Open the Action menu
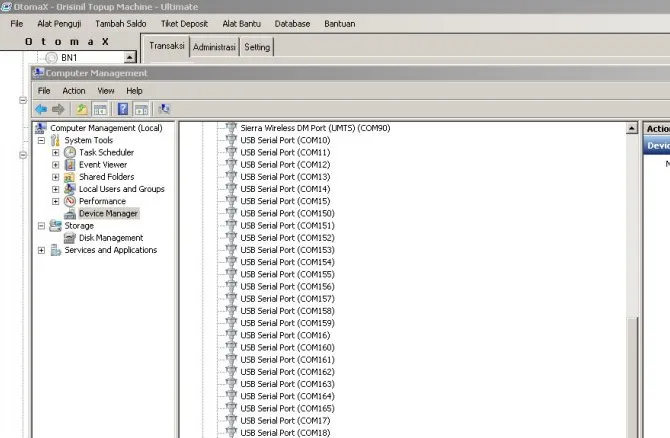The image size is (670, 438). (x=74, y=91)
